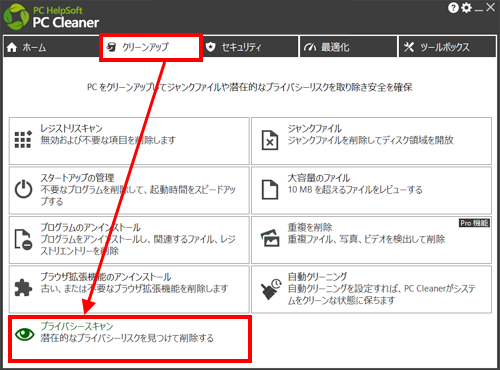Click the optimization speedometer icon
This screenshot has height=370, width=500.
coord(310,47)
